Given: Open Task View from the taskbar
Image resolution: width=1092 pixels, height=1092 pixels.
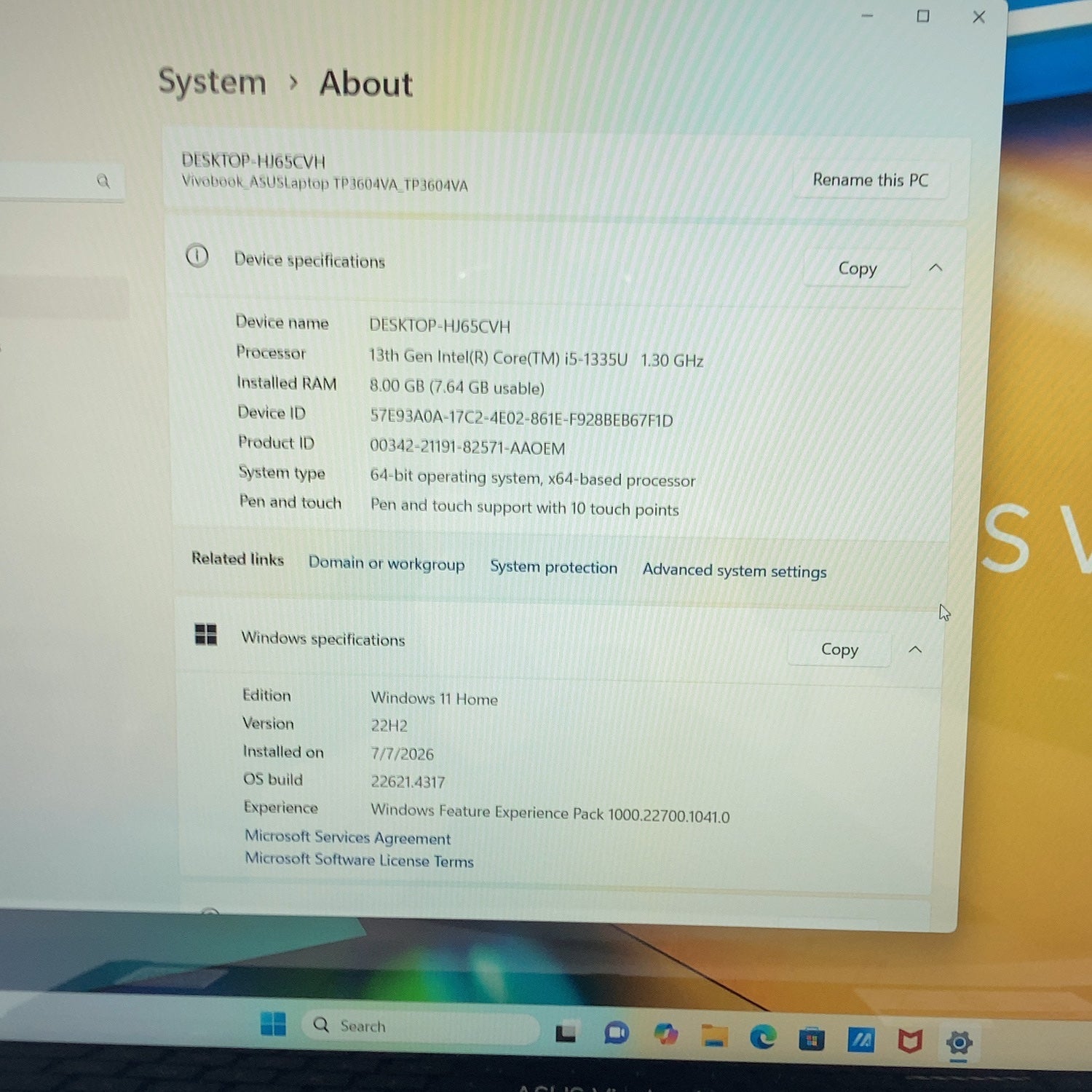Looking at the screenshot, I should pos(566,1033).
